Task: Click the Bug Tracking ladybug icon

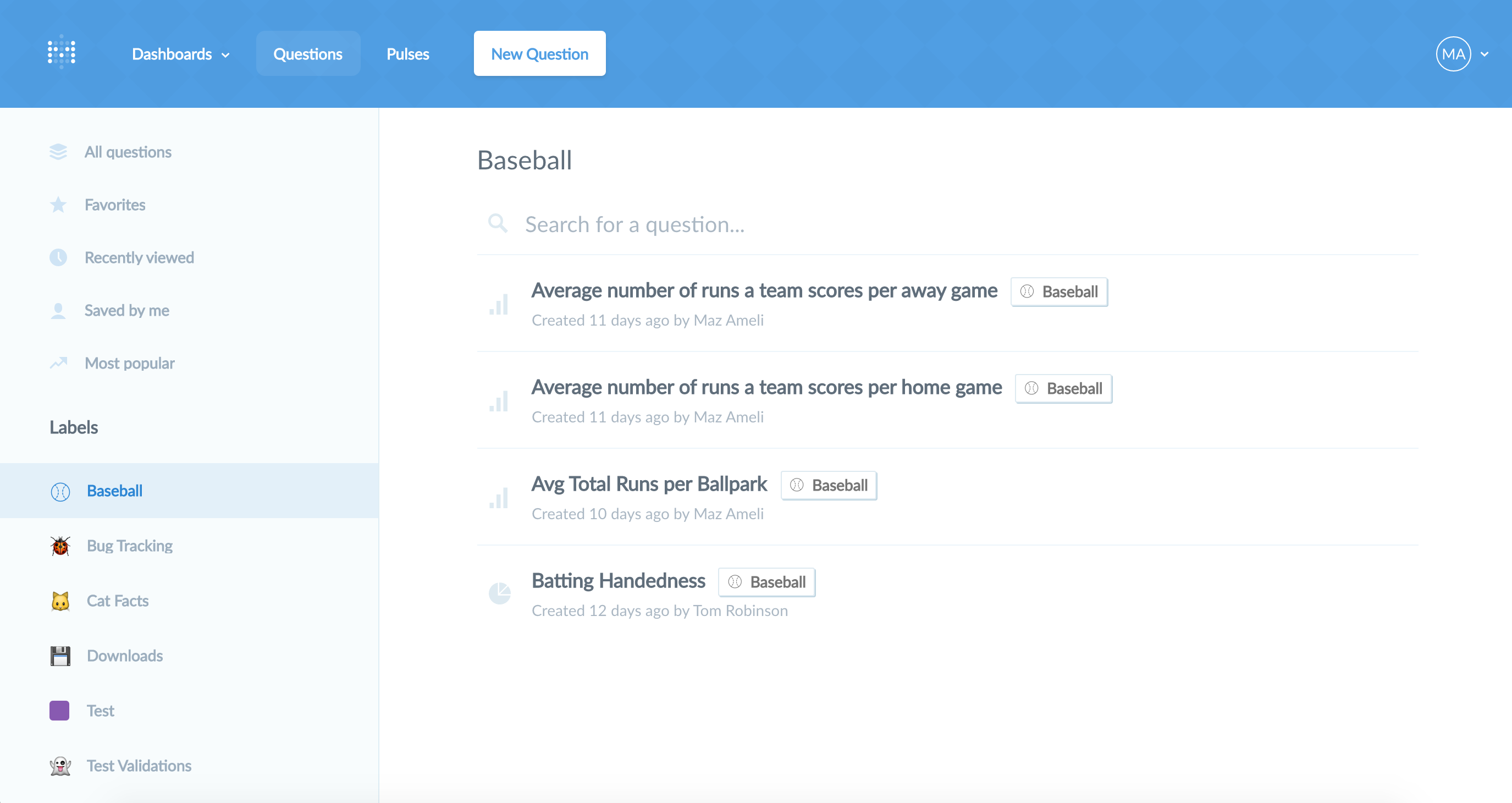Action: tap(60, 546)
